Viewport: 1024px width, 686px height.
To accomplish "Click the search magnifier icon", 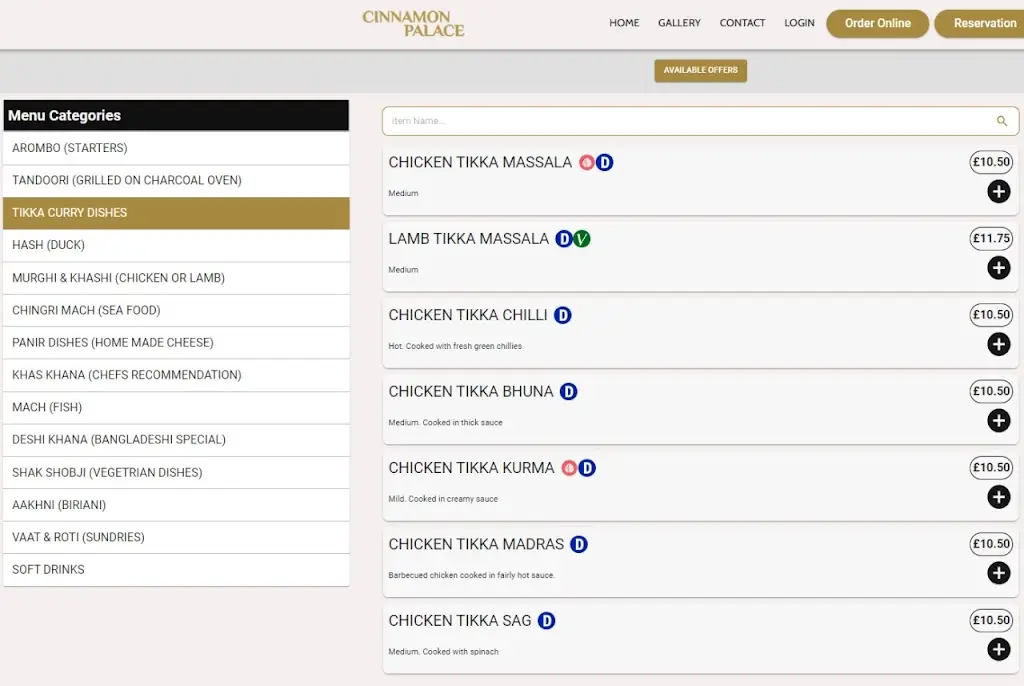I will (x=1001, y=120).
